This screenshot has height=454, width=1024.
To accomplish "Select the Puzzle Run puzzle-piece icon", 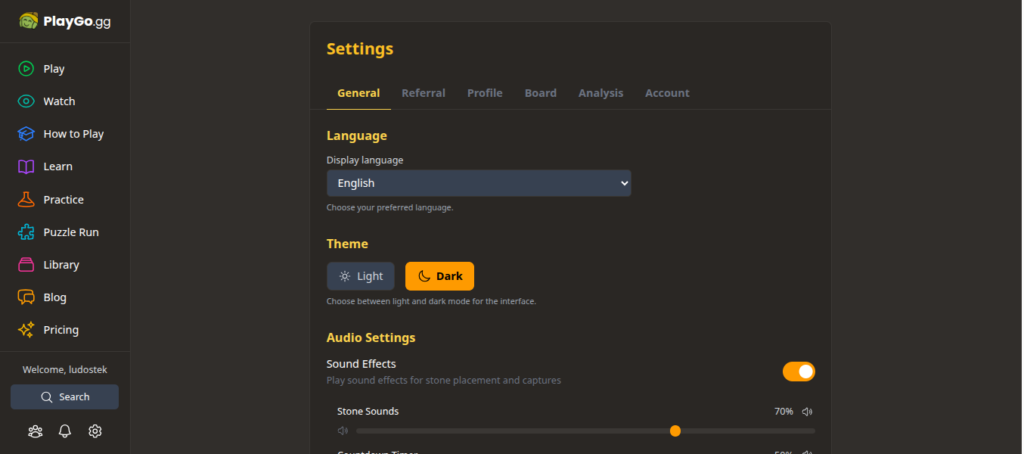I will [27, 232].
